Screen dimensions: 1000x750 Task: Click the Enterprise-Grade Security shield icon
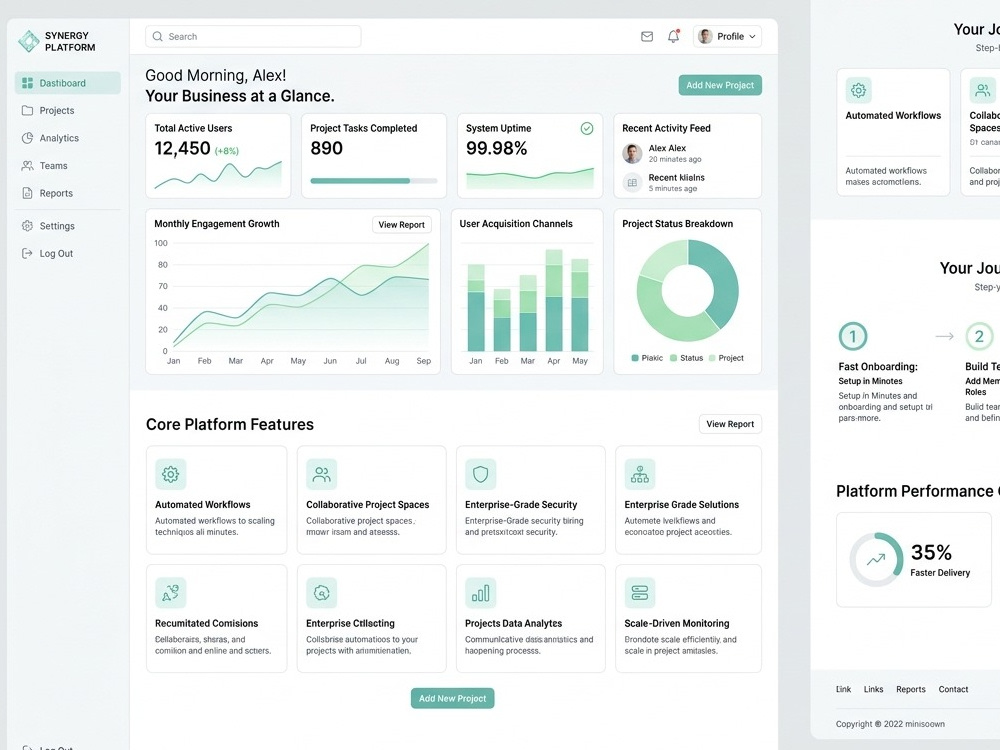tap(480, 474)
